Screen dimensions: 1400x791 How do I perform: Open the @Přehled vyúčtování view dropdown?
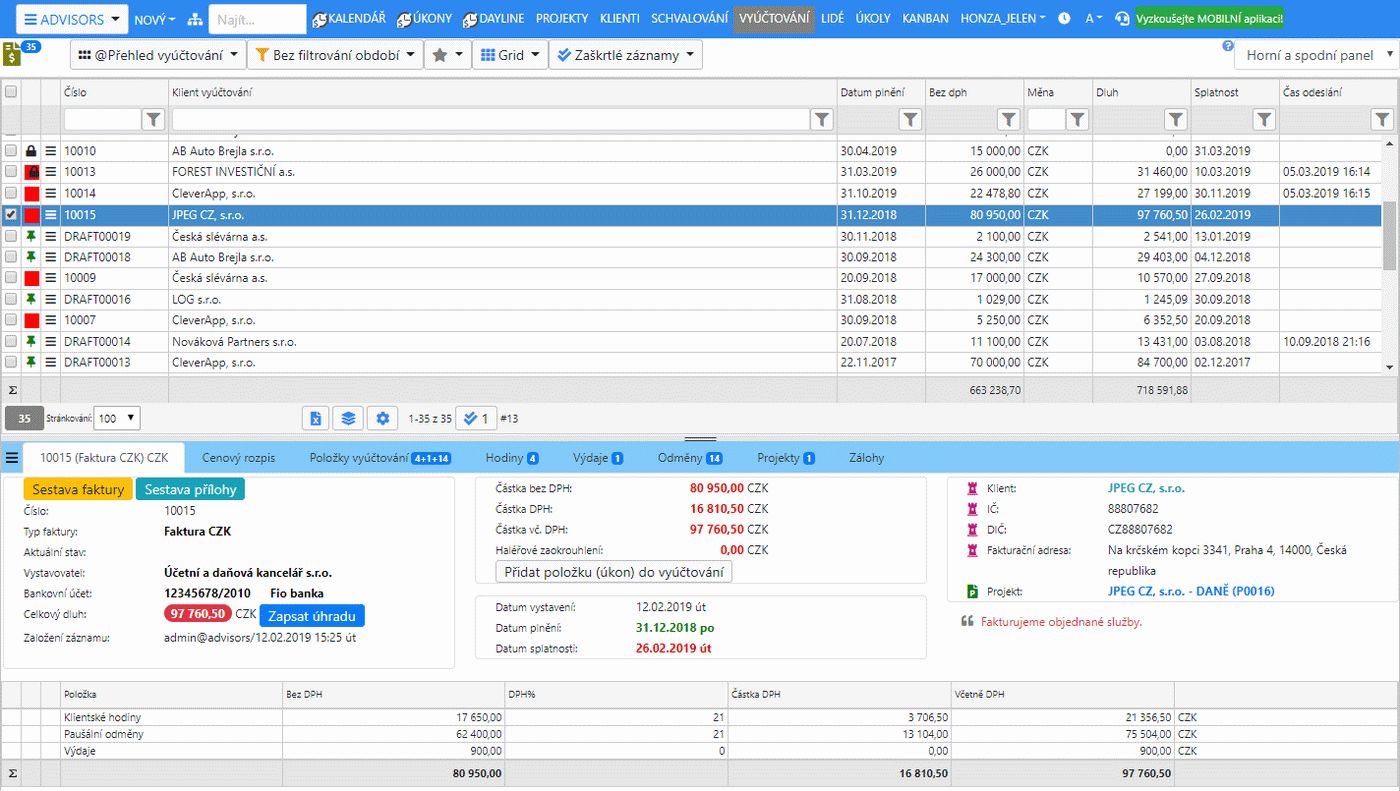(x=158, y=55)
